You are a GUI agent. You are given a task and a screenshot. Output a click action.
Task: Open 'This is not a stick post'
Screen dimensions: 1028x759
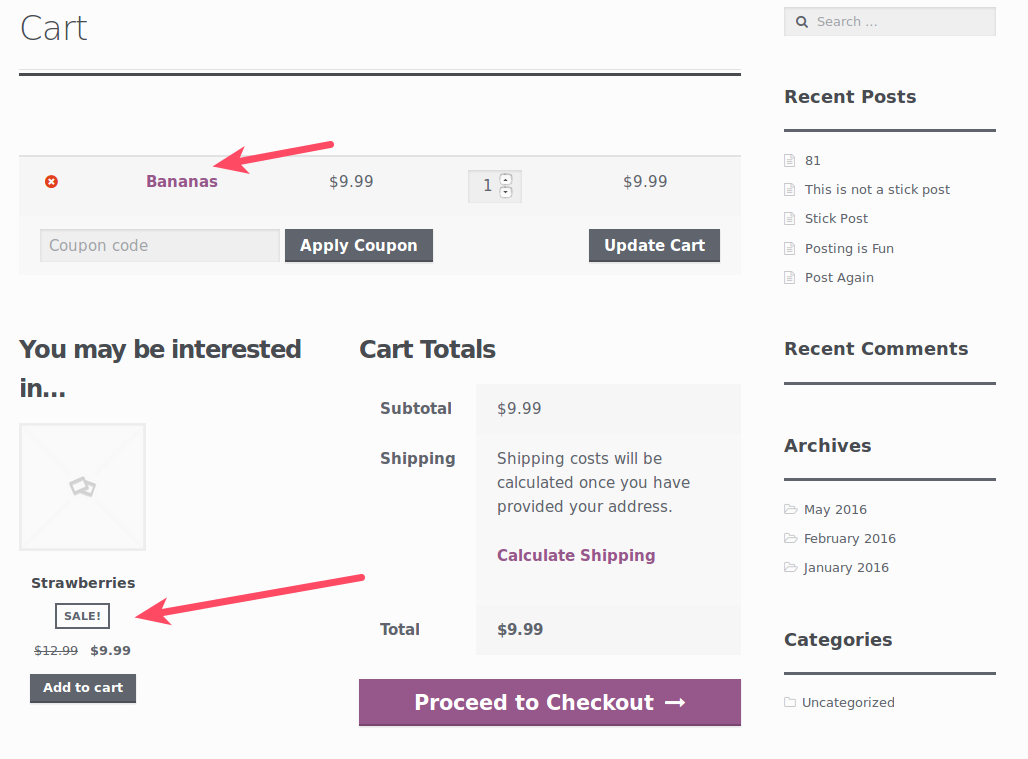coord(877,189)
